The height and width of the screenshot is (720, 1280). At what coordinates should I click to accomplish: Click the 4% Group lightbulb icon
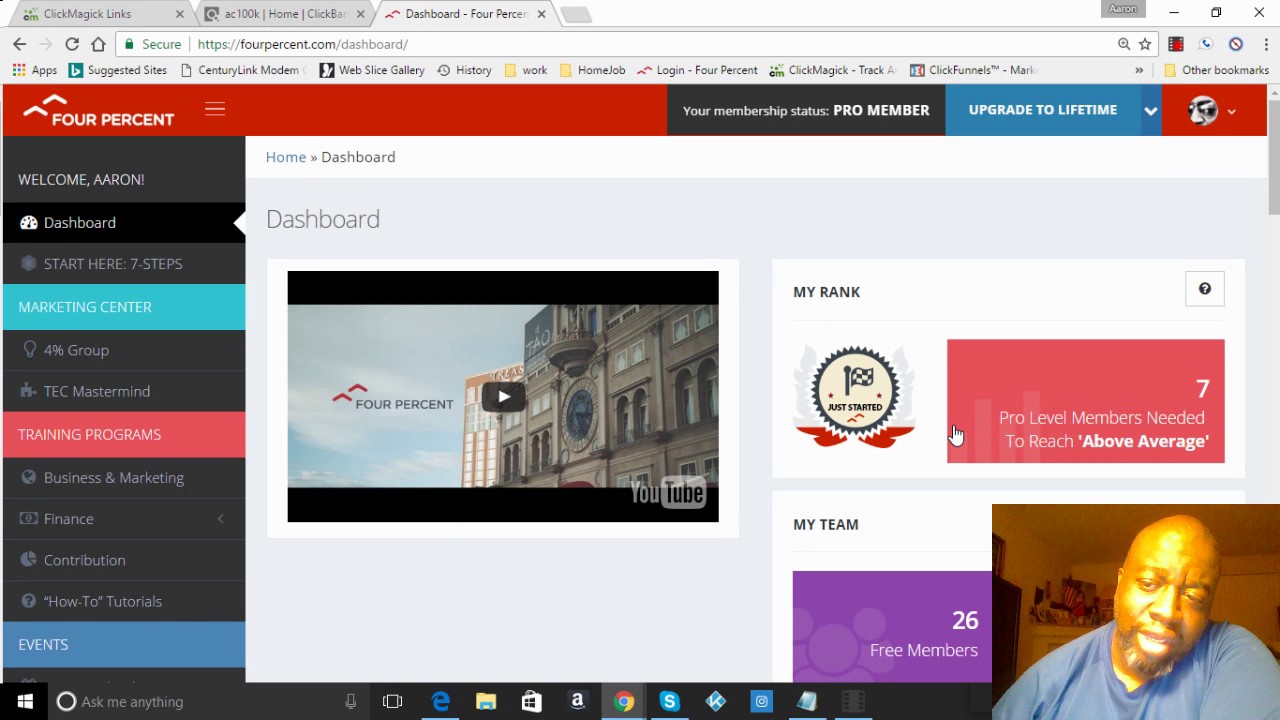coord(29,350)
